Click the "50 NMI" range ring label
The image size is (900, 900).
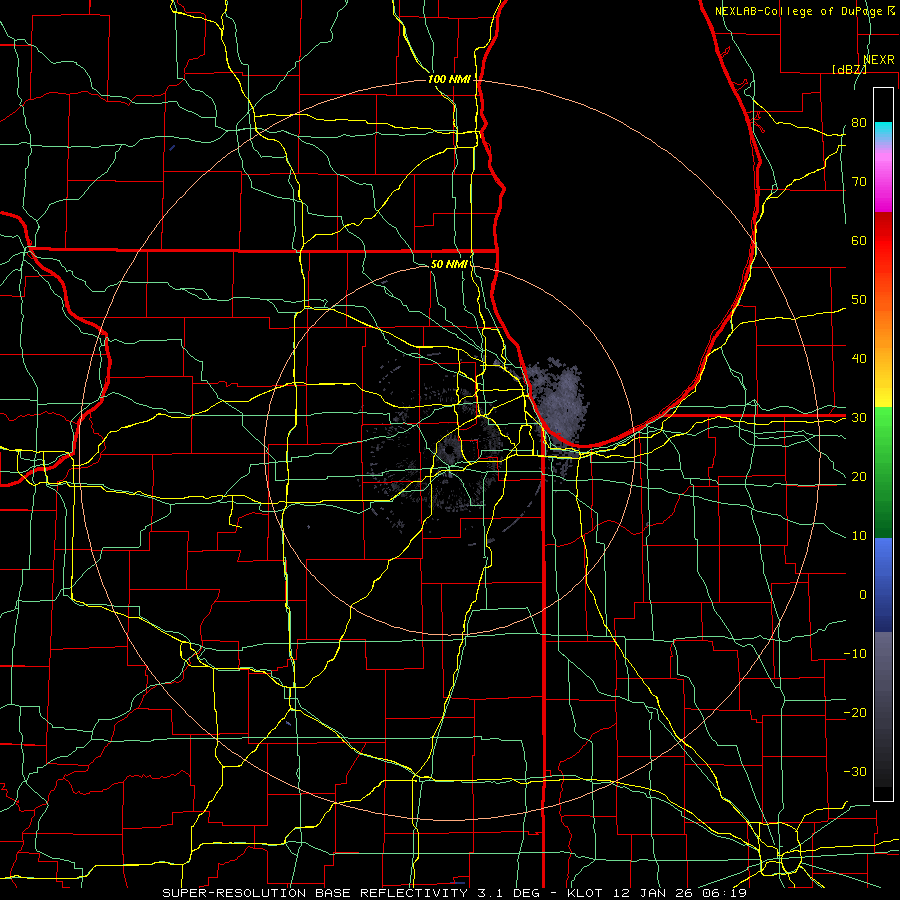(449, 265)
